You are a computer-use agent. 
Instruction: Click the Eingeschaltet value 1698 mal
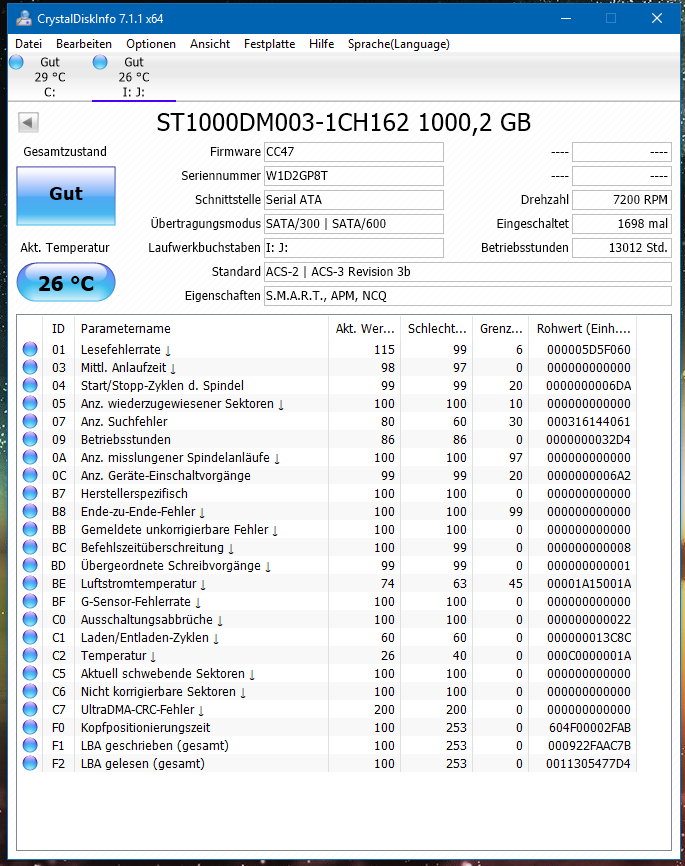(622, 224)
